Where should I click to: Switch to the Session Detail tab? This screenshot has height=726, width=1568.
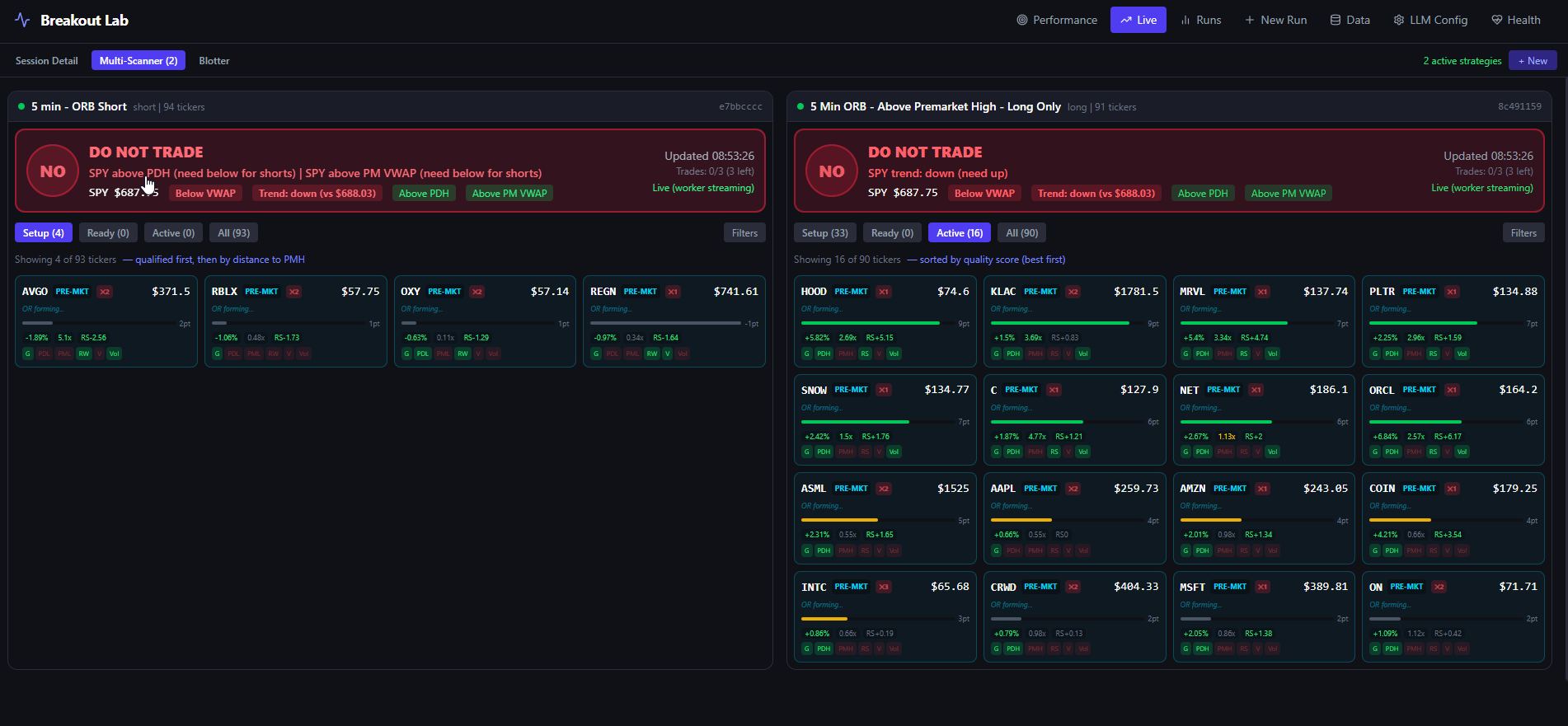point(47,61)
